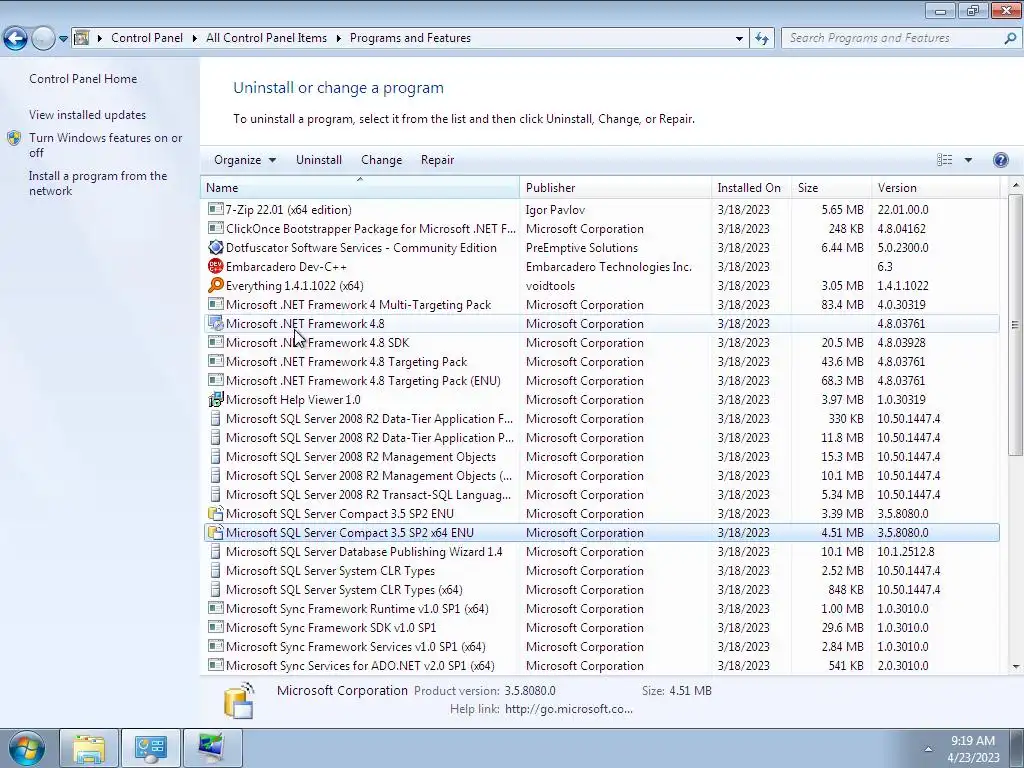Click the shield icon beside Turn Windows features
The image size is (1024, 768).
coord(14,138)
